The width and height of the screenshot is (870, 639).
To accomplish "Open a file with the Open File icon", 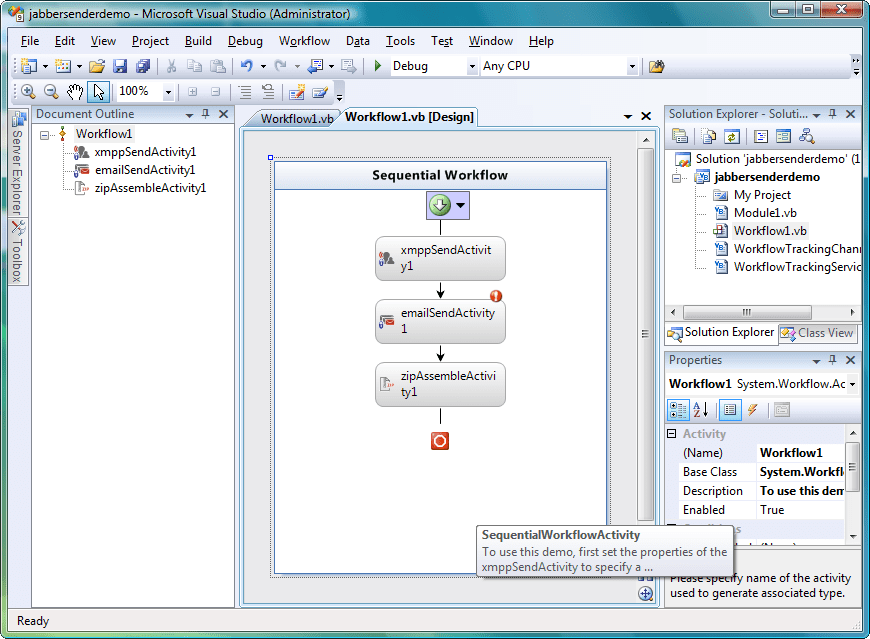I will (97, 66).
